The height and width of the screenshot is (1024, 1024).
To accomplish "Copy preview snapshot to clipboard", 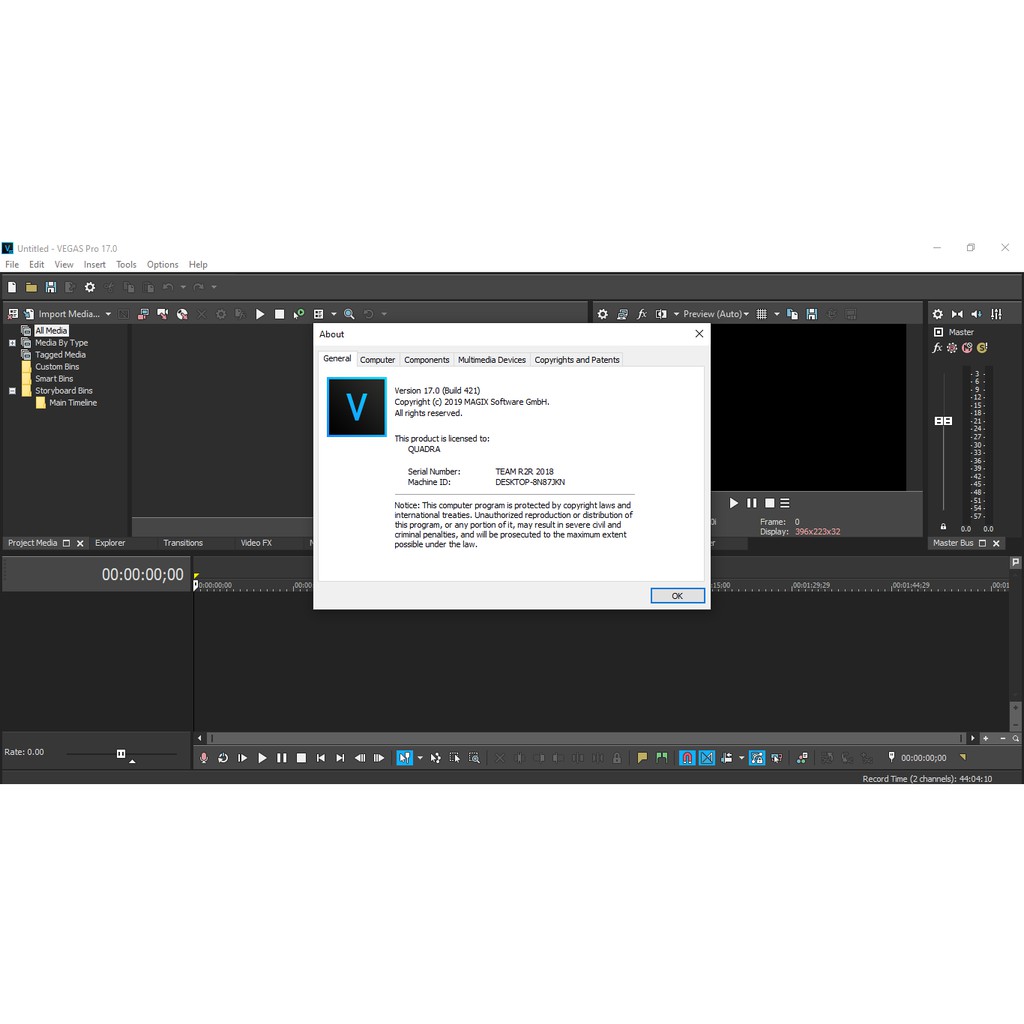I will click(792, 314).
